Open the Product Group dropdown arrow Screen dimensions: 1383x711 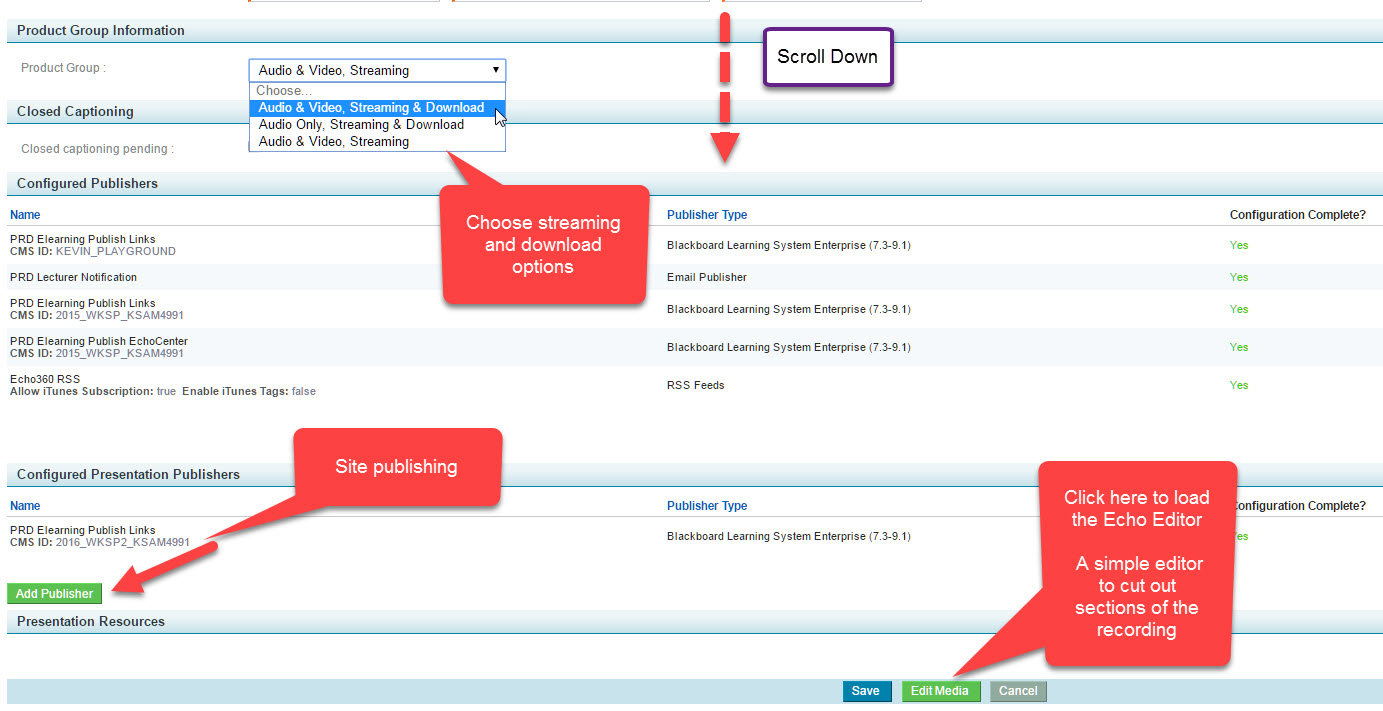pos(495,70)
